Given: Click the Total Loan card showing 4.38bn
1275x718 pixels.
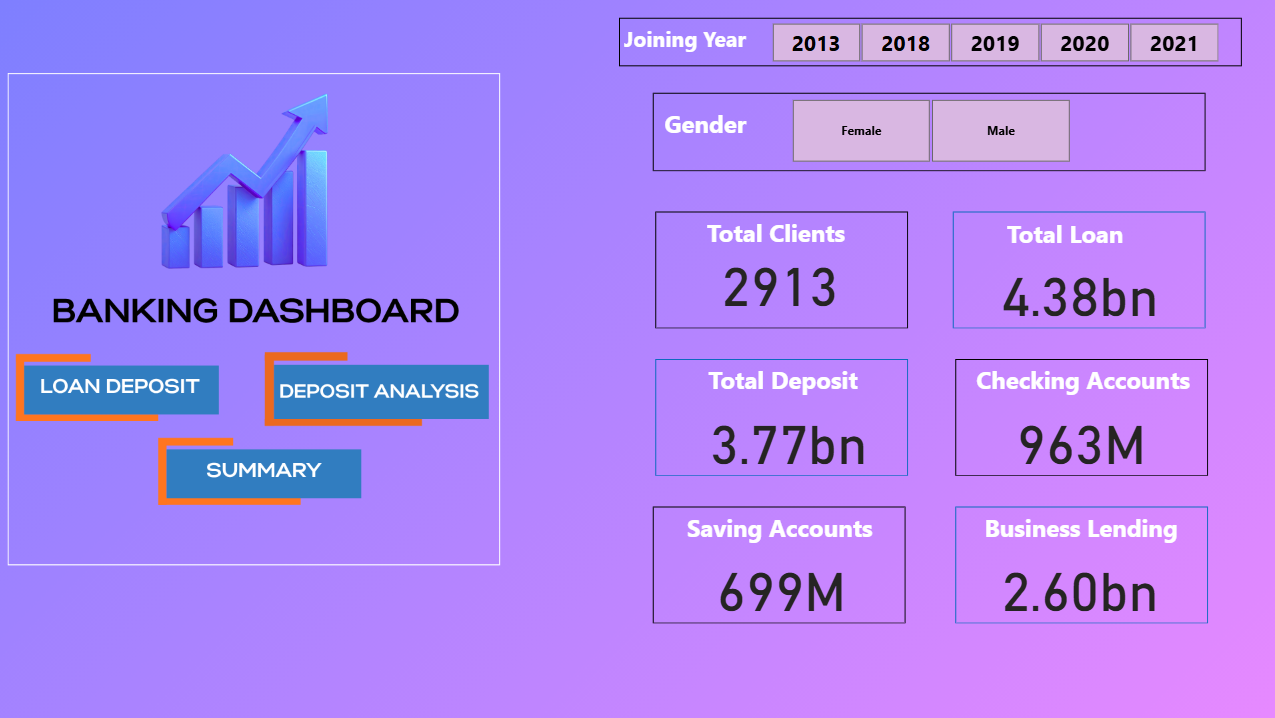Looking at the screenshot, I should [x=1078, y=269].
